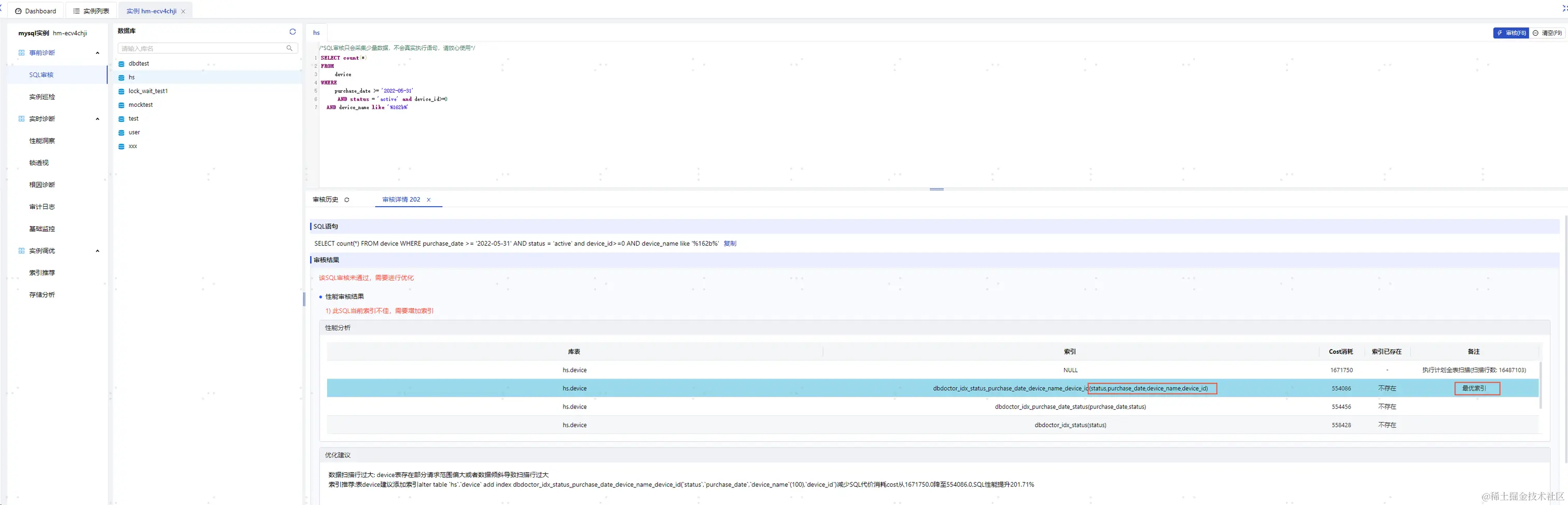The height and width of the screenshot is (505, 1568).
Task: Click the 索引已存在 column header
Action: coord(1387,352)
